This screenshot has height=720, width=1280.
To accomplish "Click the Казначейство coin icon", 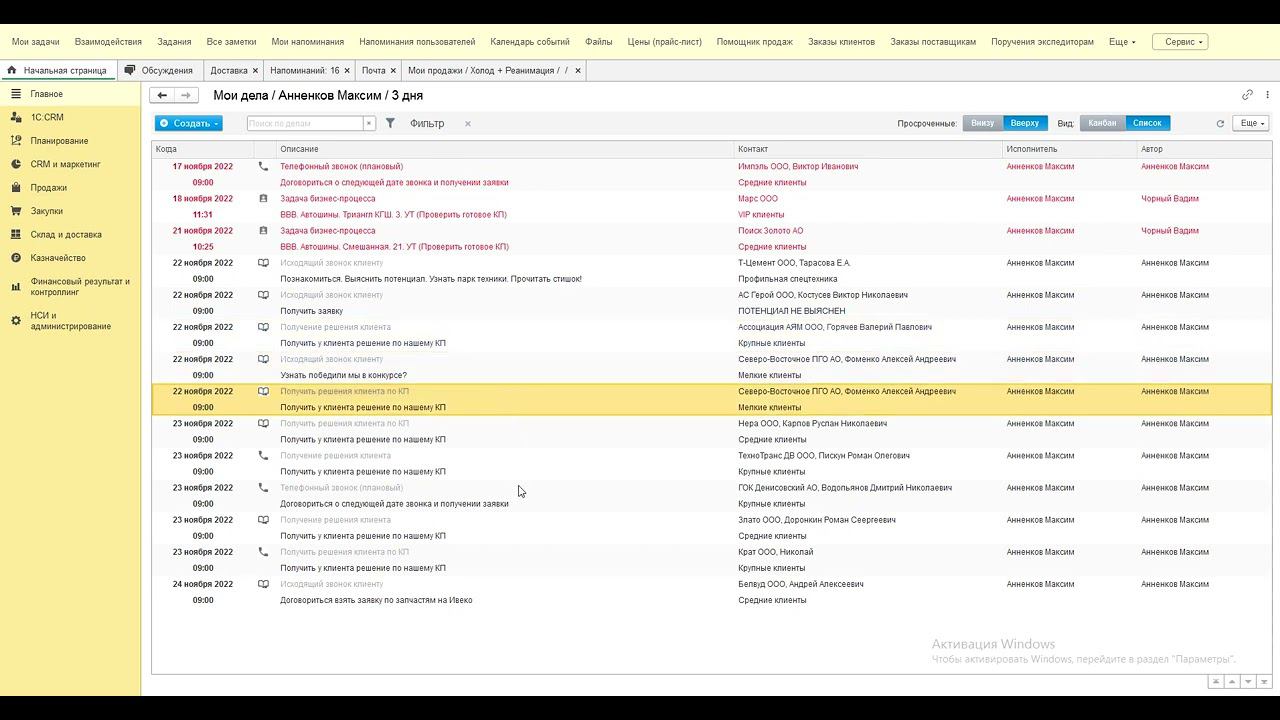I will click(x=16, y=258).
